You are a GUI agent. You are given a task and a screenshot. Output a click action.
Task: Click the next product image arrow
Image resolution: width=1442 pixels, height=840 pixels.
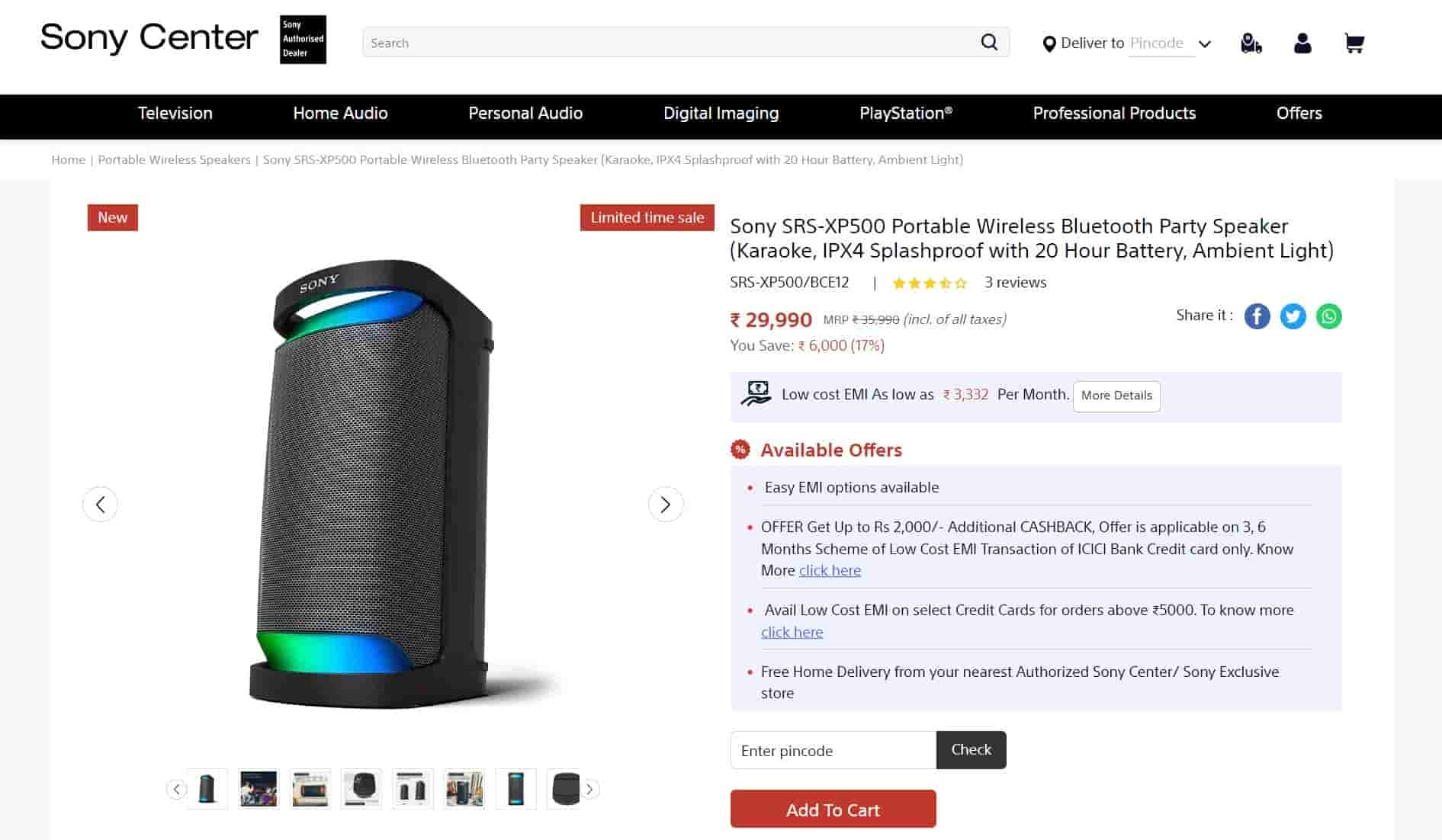click(666, 504)
